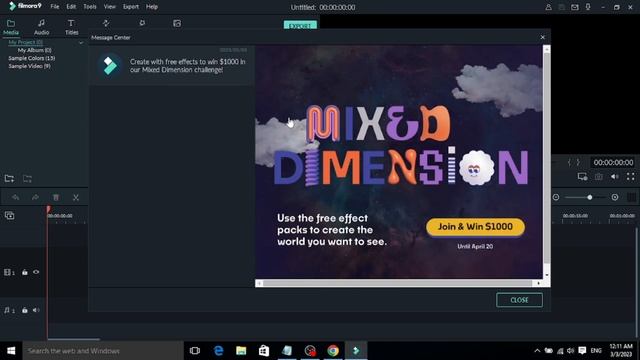Toggle preview fullscreen icon
The height and width of the screenshot is (360, 640).
631,177
